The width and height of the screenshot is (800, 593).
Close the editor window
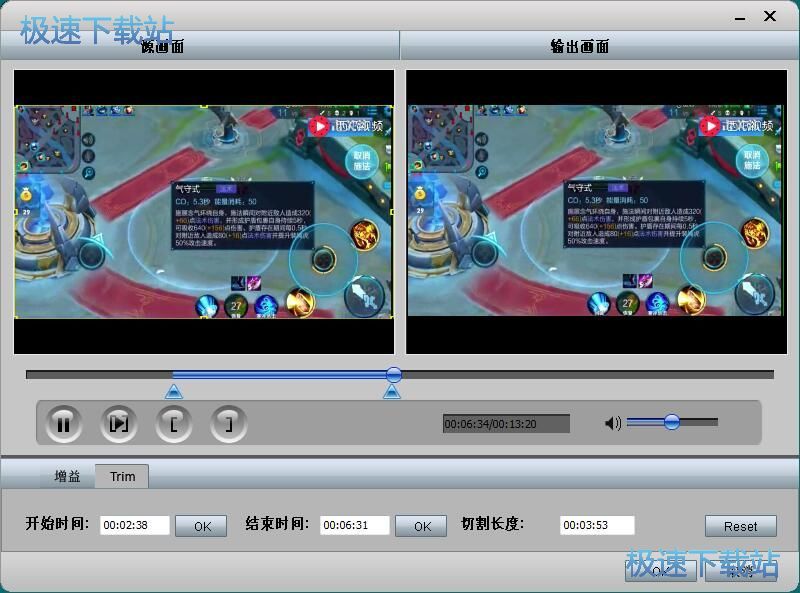770,16
